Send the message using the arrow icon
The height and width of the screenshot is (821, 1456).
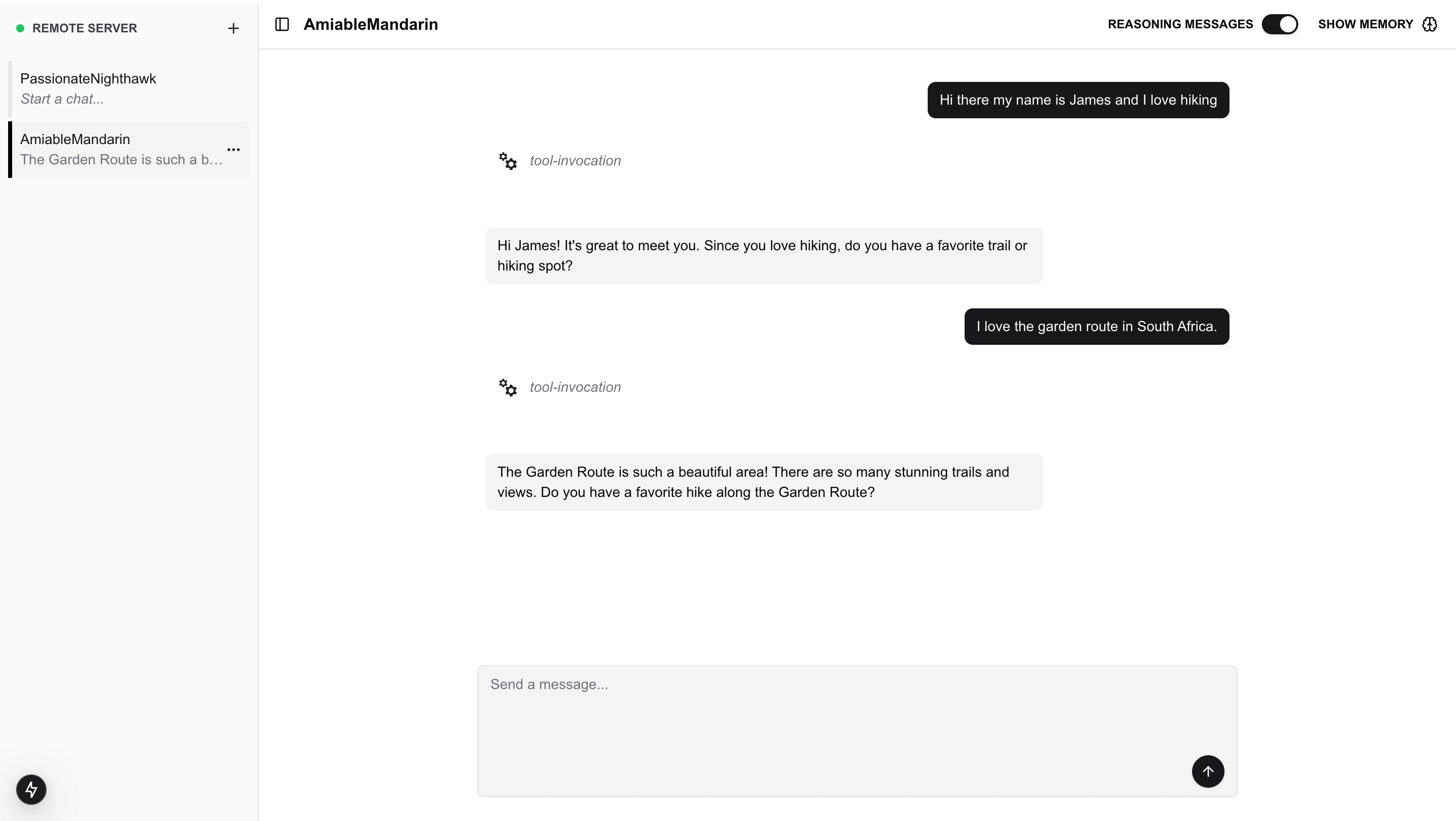[x=1208, y=771]
